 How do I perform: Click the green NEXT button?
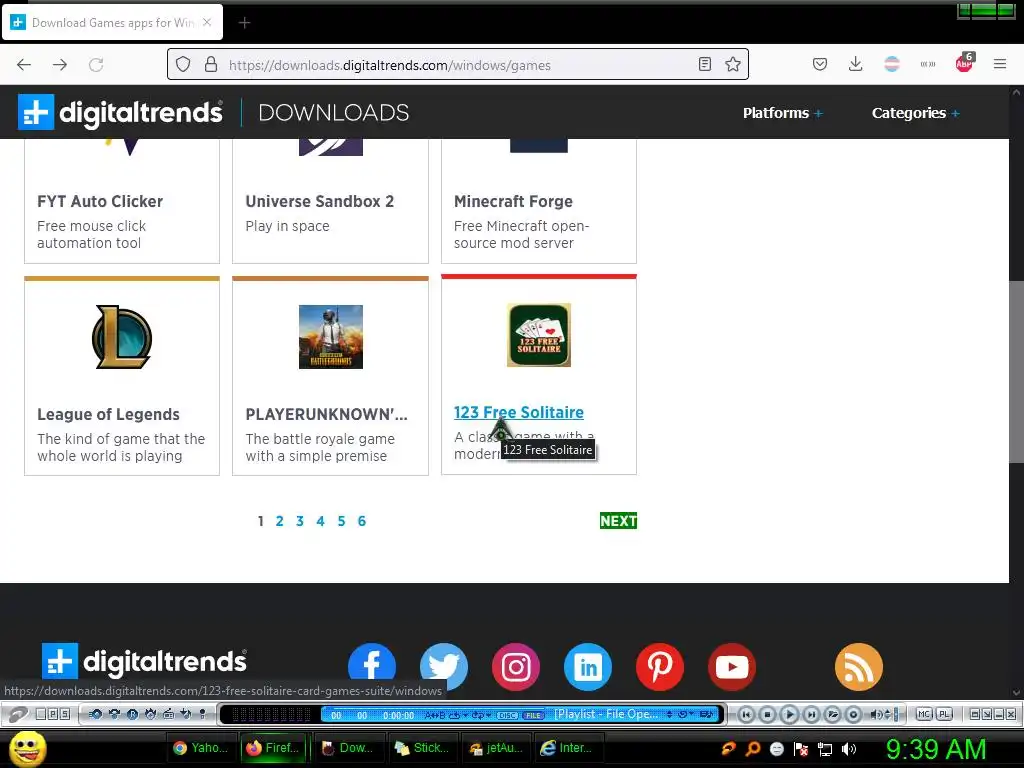coord(618,520)
